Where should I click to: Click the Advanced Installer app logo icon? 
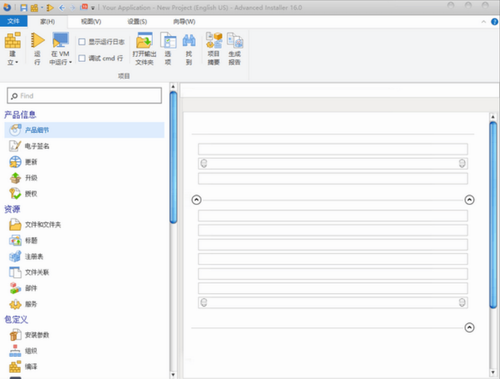(7, 7)
